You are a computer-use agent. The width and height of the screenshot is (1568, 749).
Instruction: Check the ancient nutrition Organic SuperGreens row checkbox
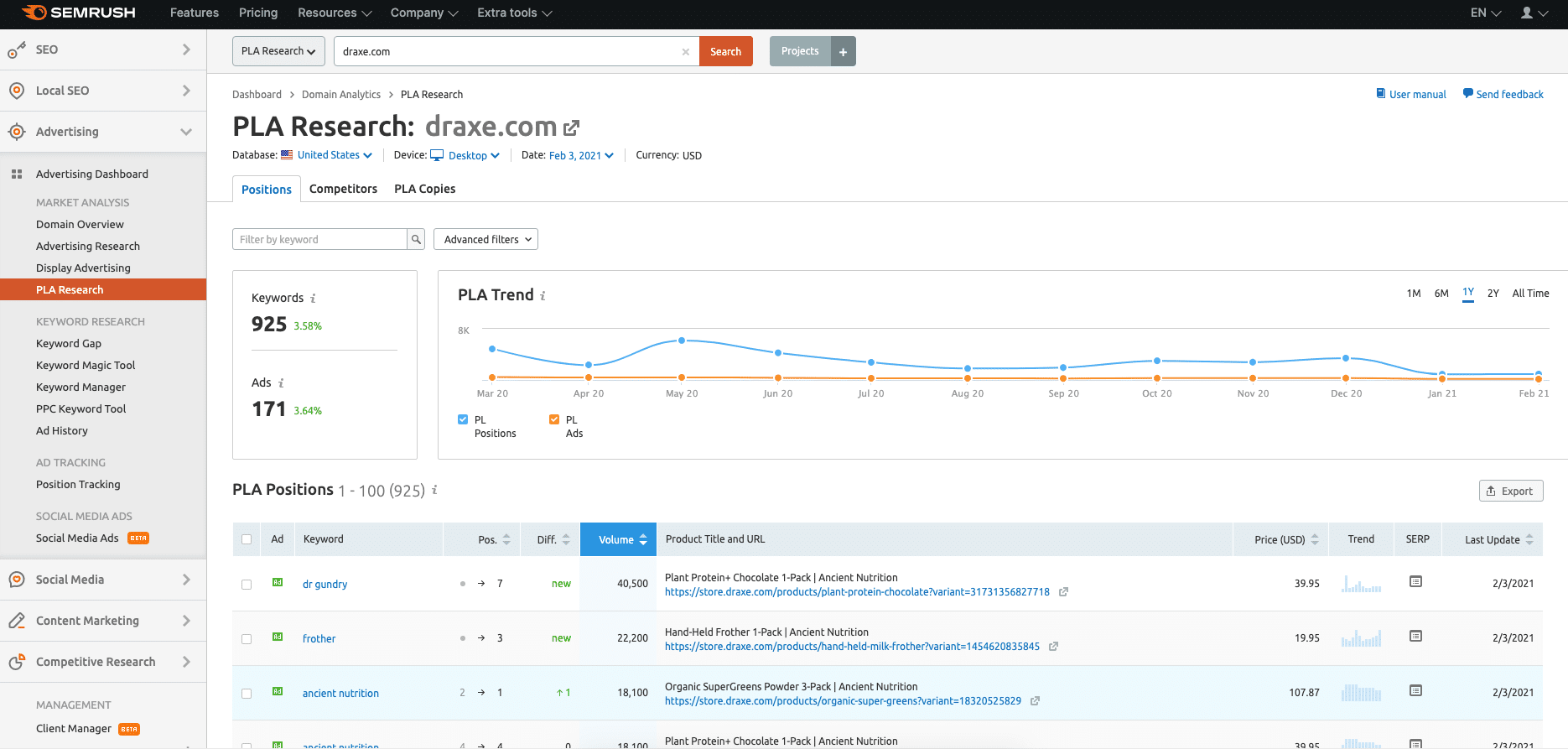247,694
